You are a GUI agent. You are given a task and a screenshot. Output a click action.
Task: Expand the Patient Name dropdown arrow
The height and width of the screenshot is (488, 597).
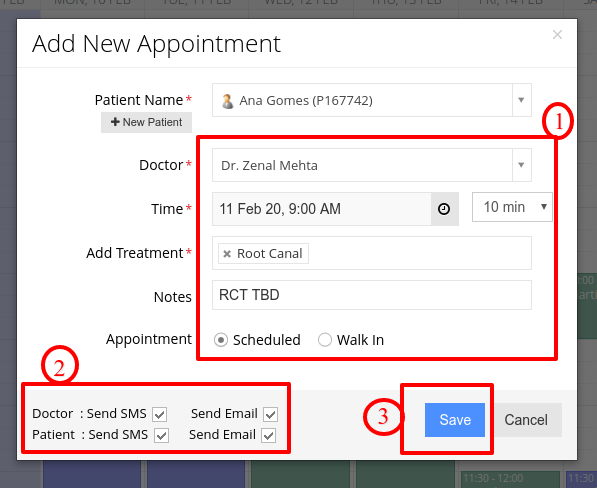(521, 100)
